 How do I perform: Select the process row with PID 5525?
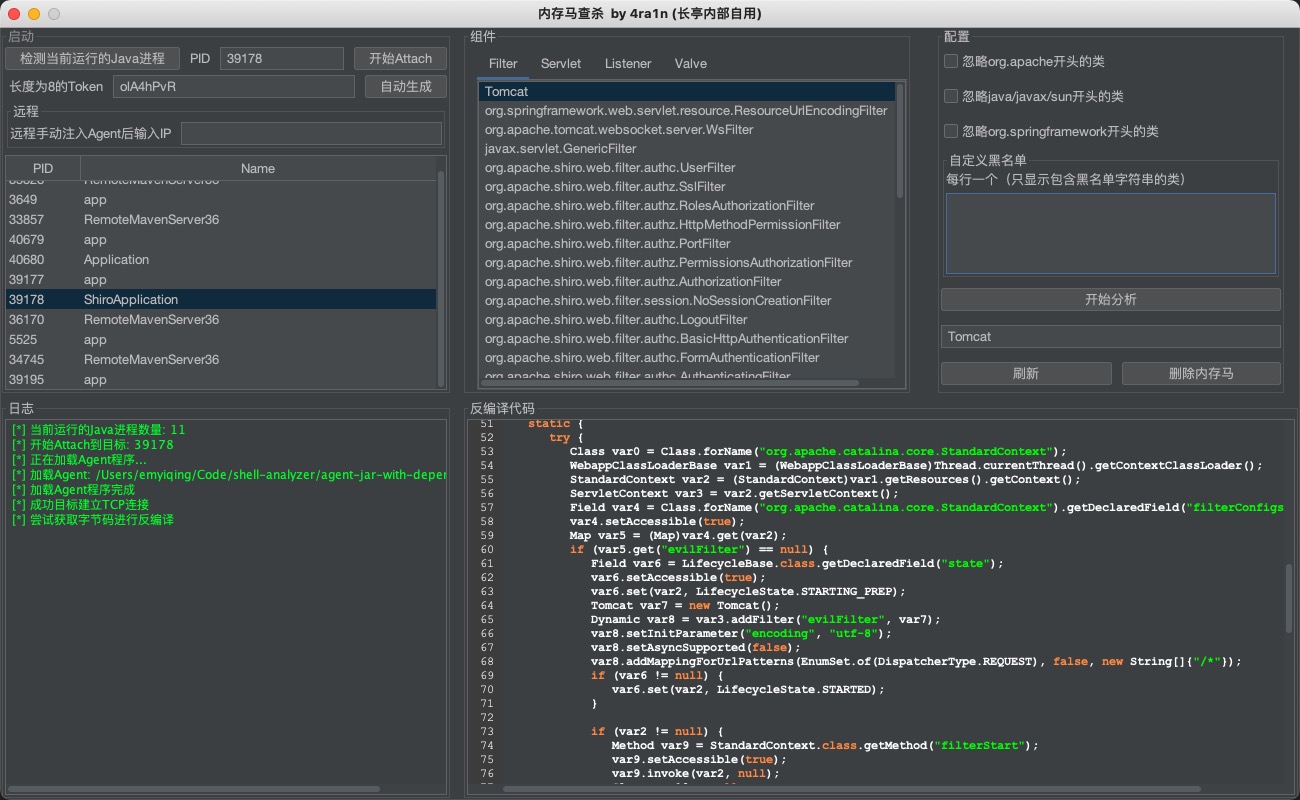coord(221,339)
